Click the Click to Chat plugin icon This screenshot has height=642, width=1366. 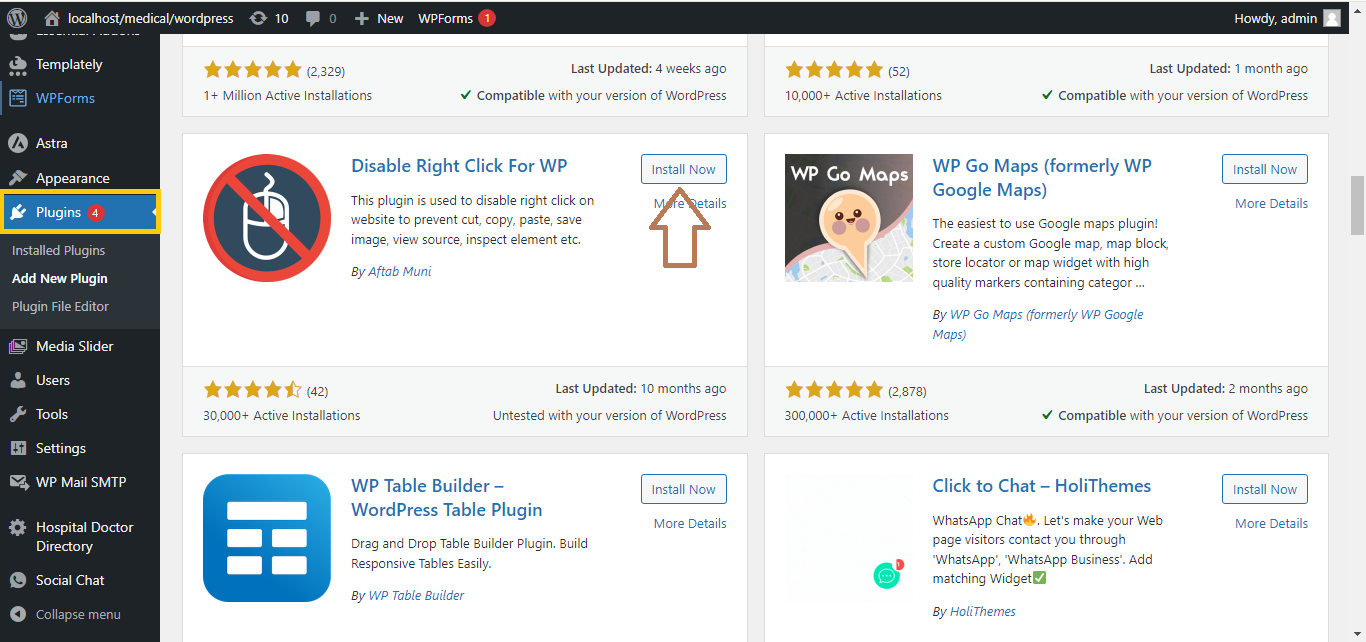pyautogui.click(x=848, y=538)
